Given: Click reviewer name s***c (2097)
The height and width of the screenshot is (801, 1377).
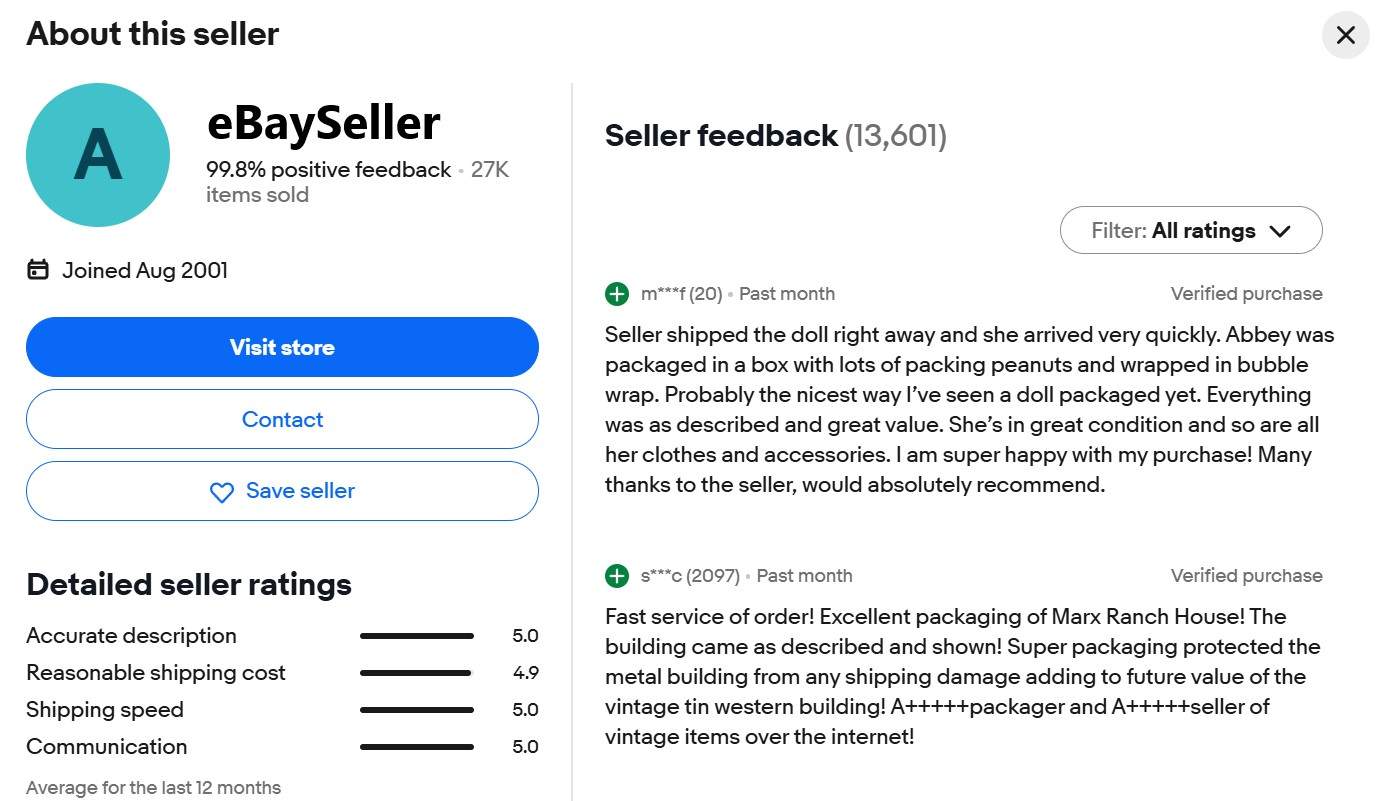Looking at the screenshot, I should 690,576.
